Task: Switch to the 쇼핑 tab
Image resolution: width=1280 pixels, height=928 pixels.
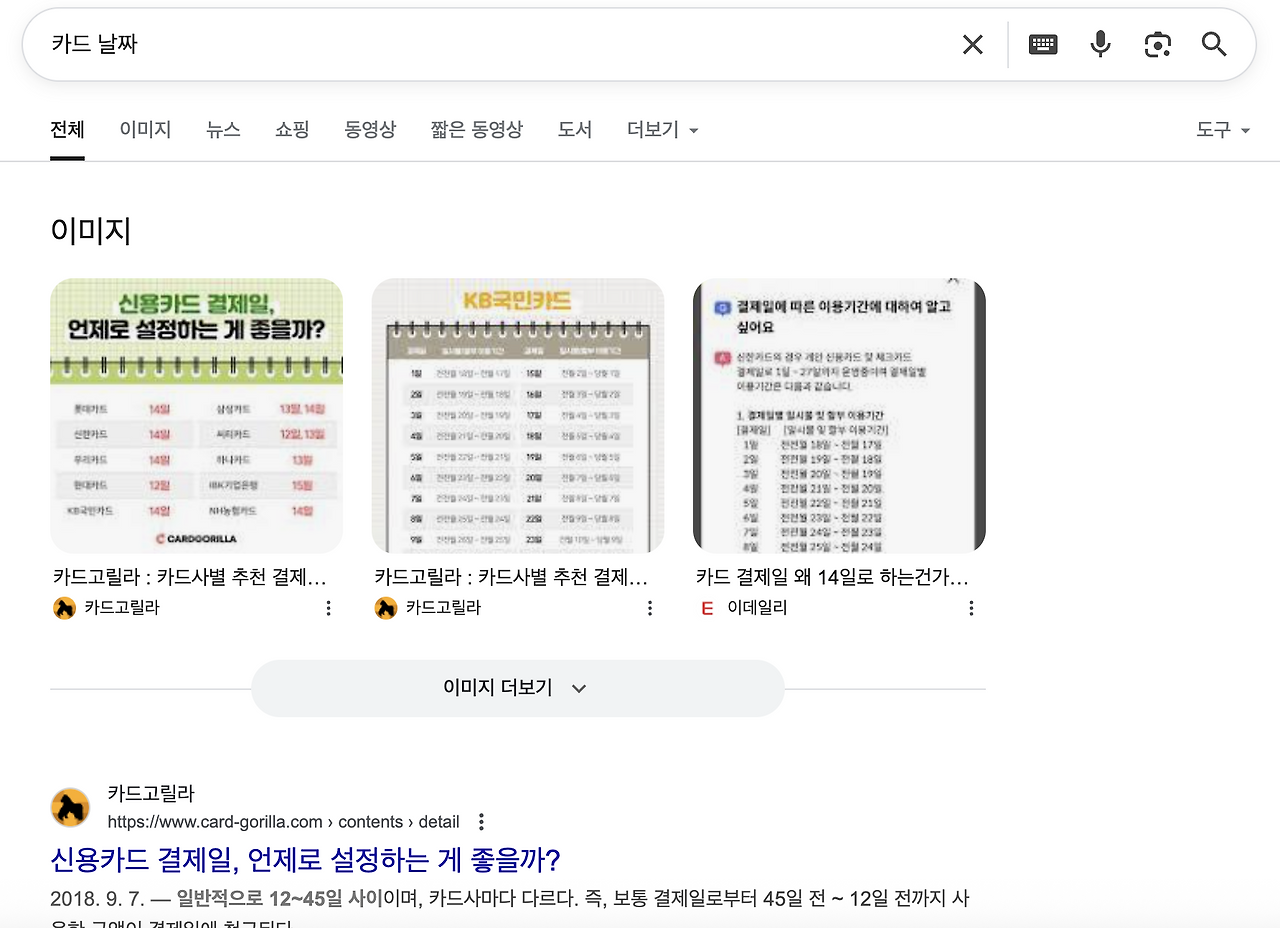Action: coord(291,129)
